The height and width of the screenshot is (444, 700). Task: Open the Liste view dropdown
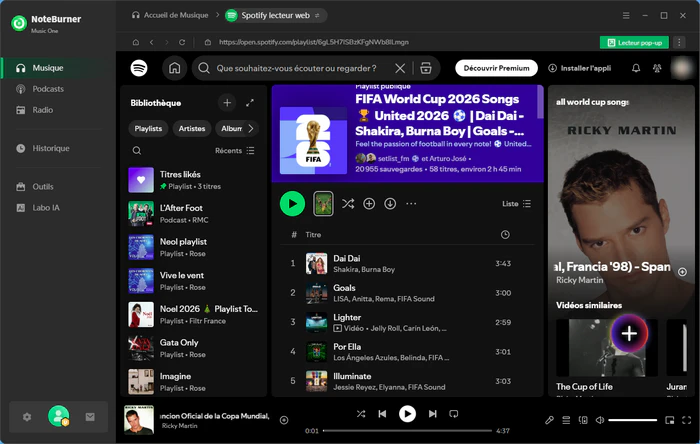tap(517, 204)
